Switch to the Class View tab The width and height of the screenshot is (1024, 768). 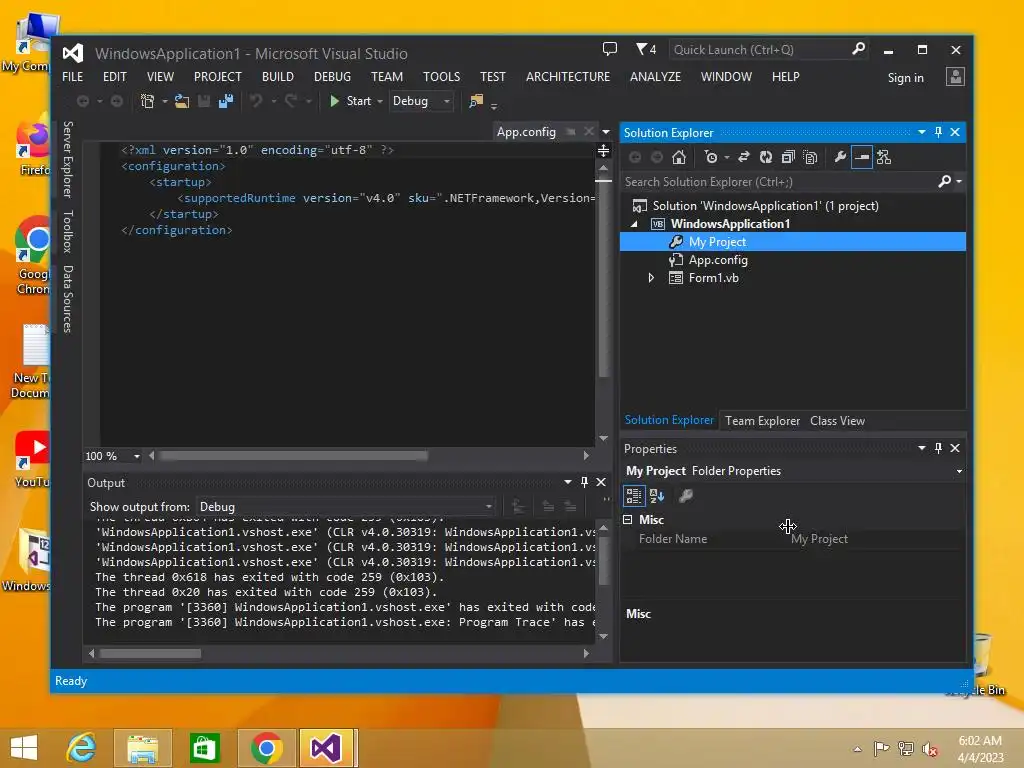click(837, 421)
